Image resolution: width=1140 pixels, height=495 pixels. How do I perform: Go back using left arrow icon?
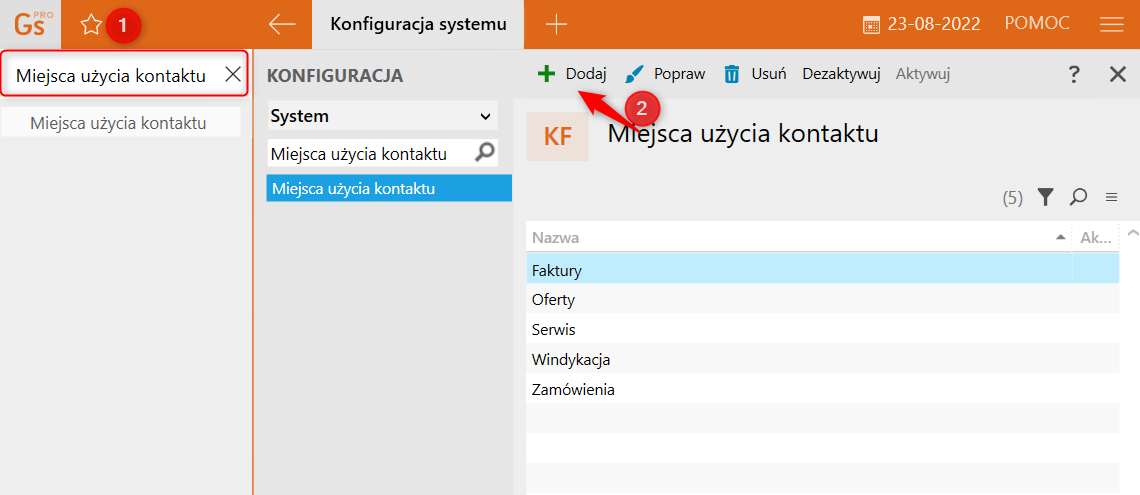[x=282, y=25]
